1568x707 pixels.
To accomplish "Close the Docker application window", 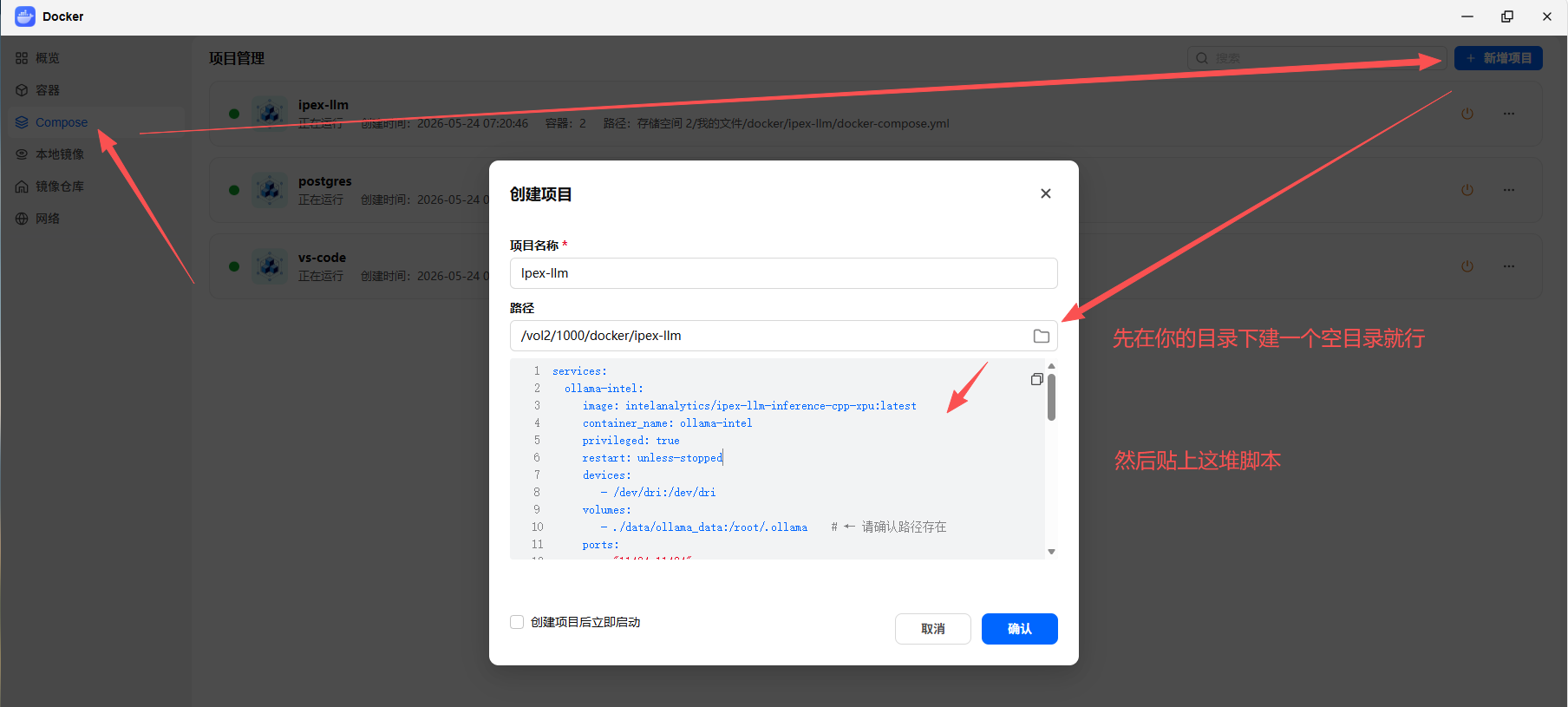I will point(1547,16).
